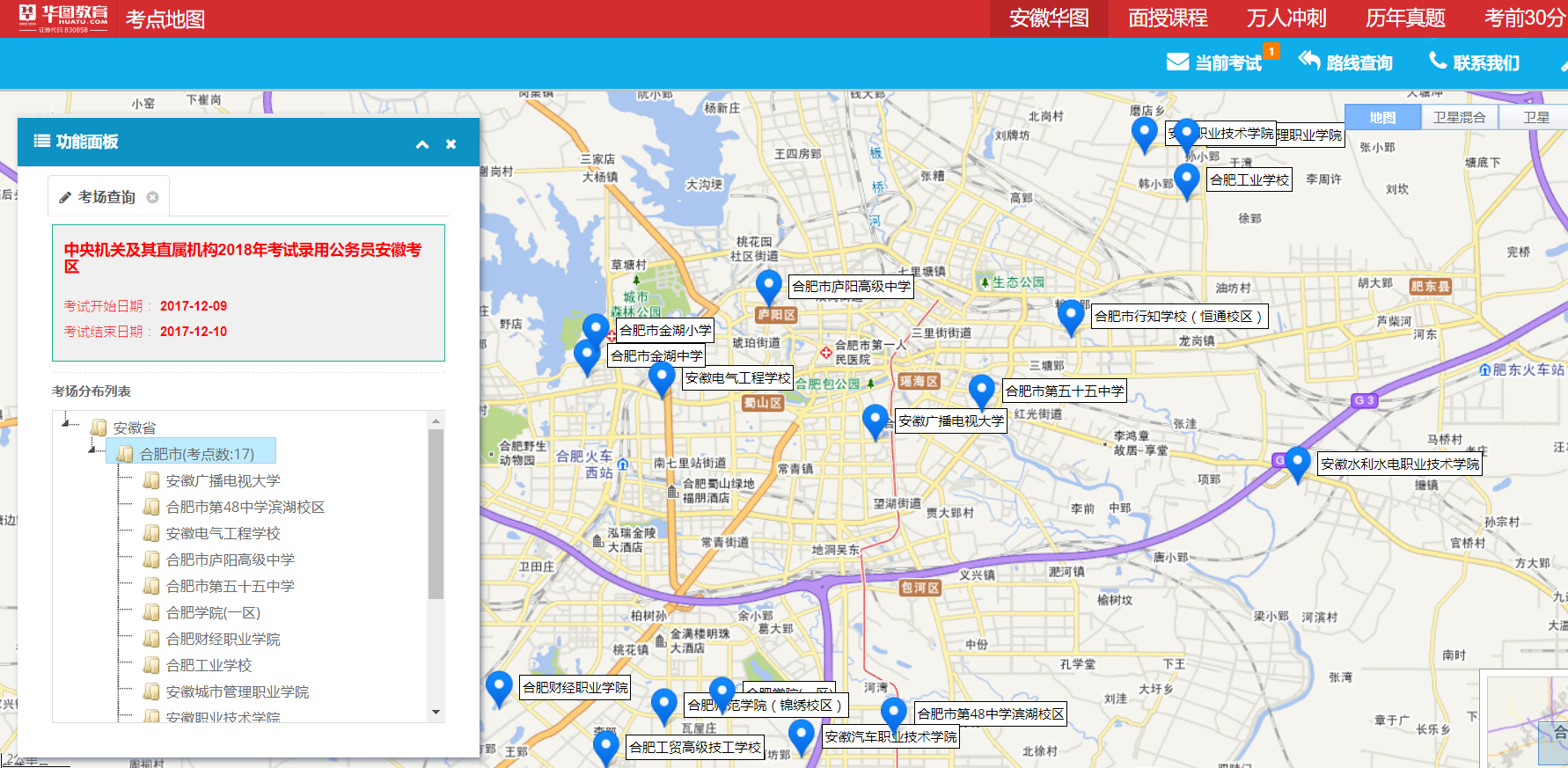Click the 考点地图 page title
Image resolution: width=1568 pixels, height=768 pixels.
(165, 18)
